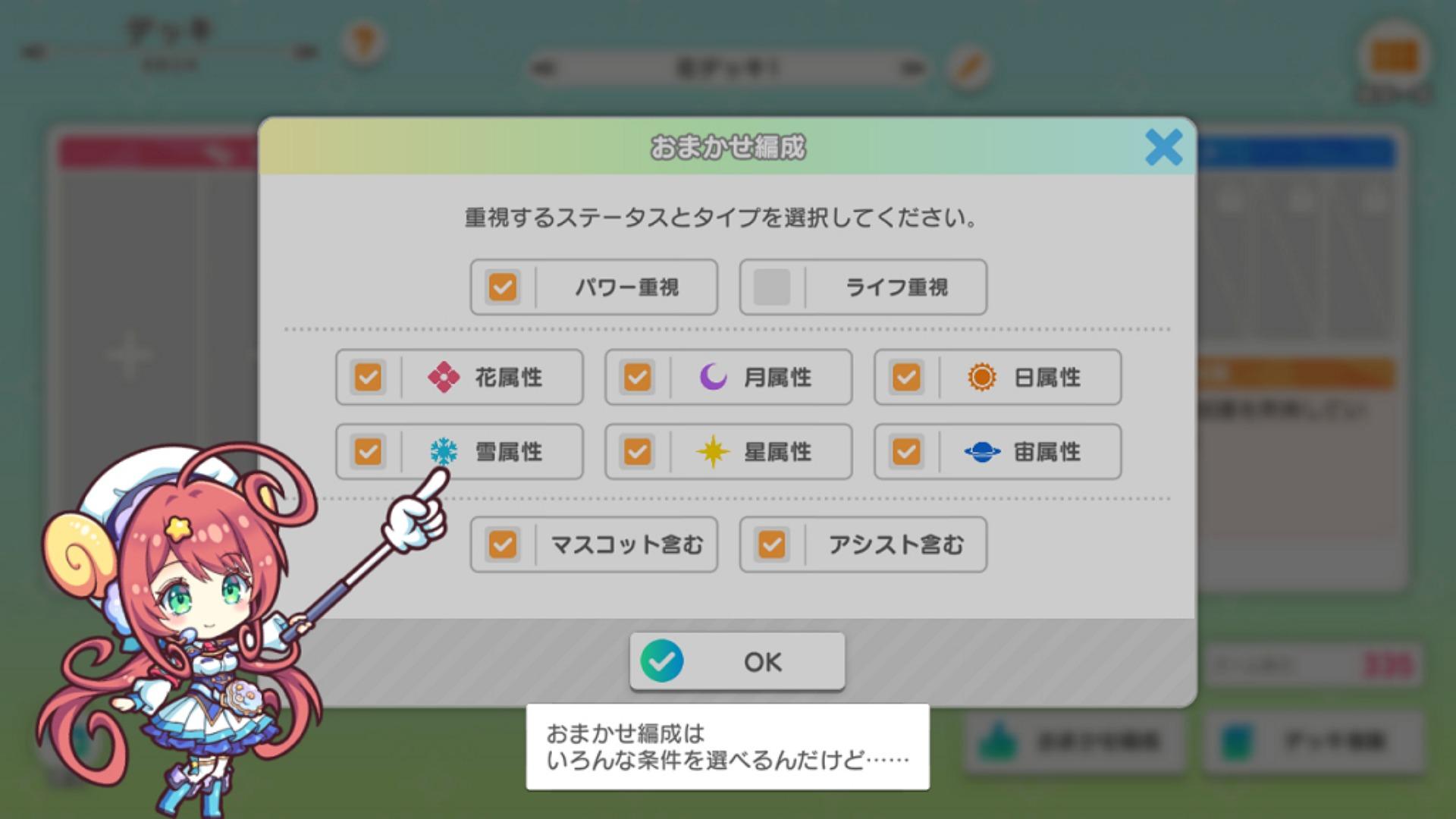
Task: Toggle the アシスト含む checkbox
Action: [x=772, y=544]
